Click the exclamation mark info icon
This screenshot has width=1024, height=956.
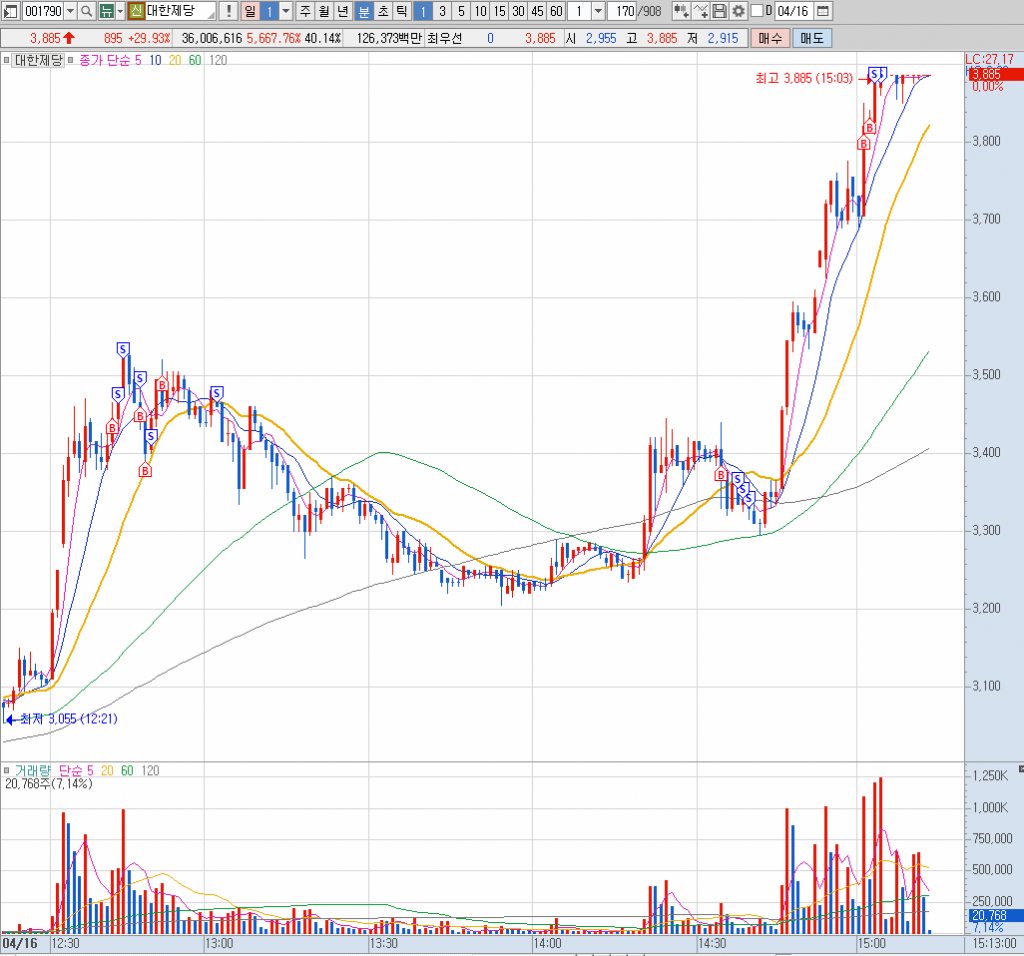(x=228, y=11)
